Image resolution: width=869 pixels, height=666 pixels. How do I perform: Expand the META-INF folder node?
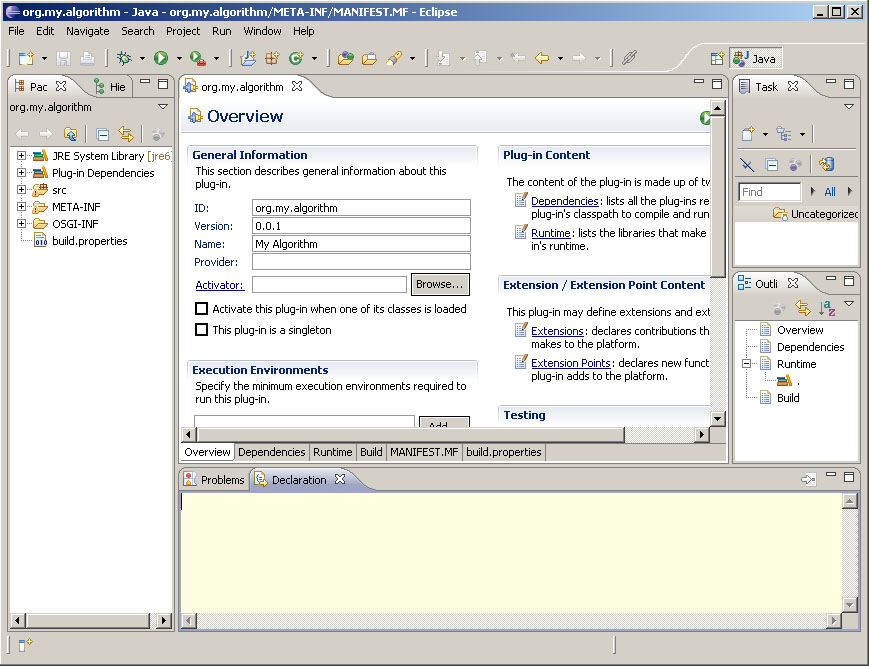tap(21, 207)
